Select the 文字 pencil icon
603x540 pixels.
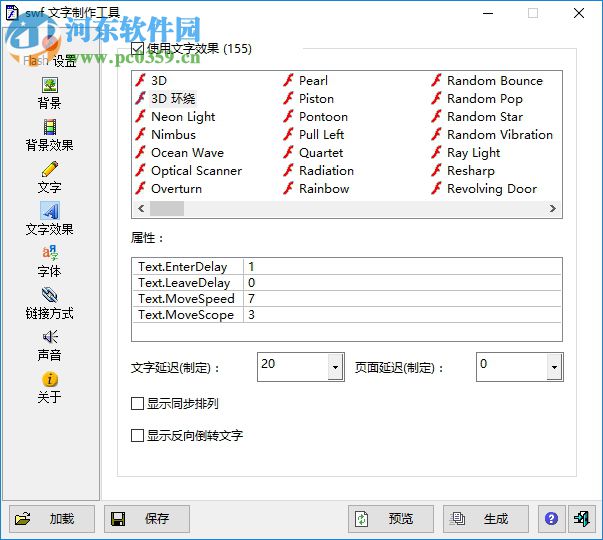50,169
